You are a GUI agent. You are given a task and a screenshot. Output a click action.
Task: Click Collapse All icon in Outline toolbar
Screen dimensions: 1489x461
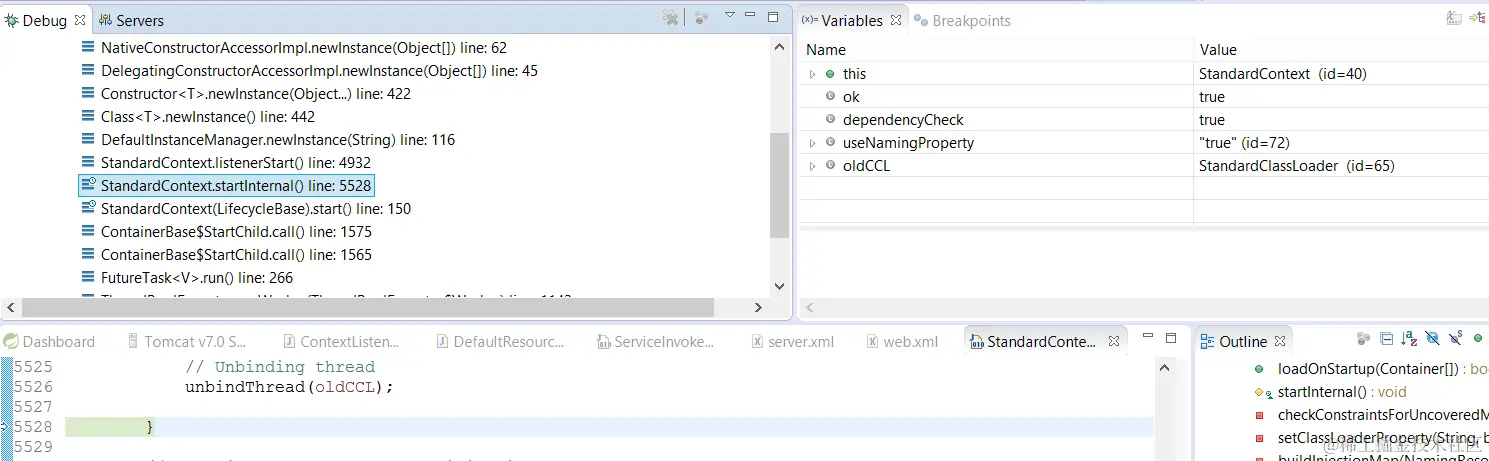click(1386, 340)
